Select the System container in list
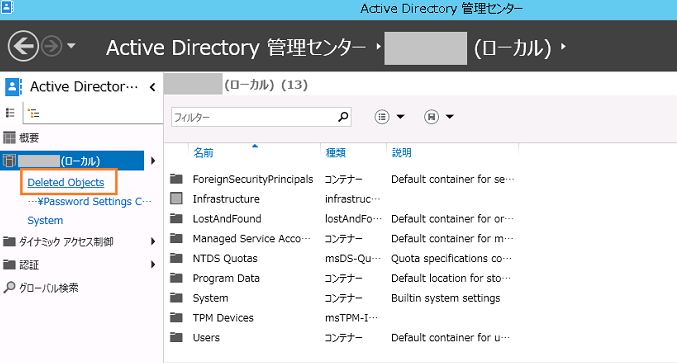The image size is (677, 363). [x=342, y=298]
